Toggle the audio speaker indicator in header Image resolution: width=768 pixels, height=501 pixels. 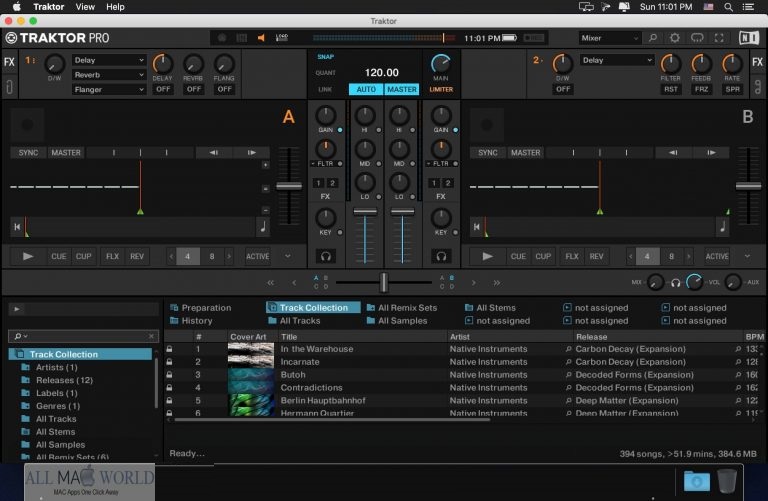point(262,38)
